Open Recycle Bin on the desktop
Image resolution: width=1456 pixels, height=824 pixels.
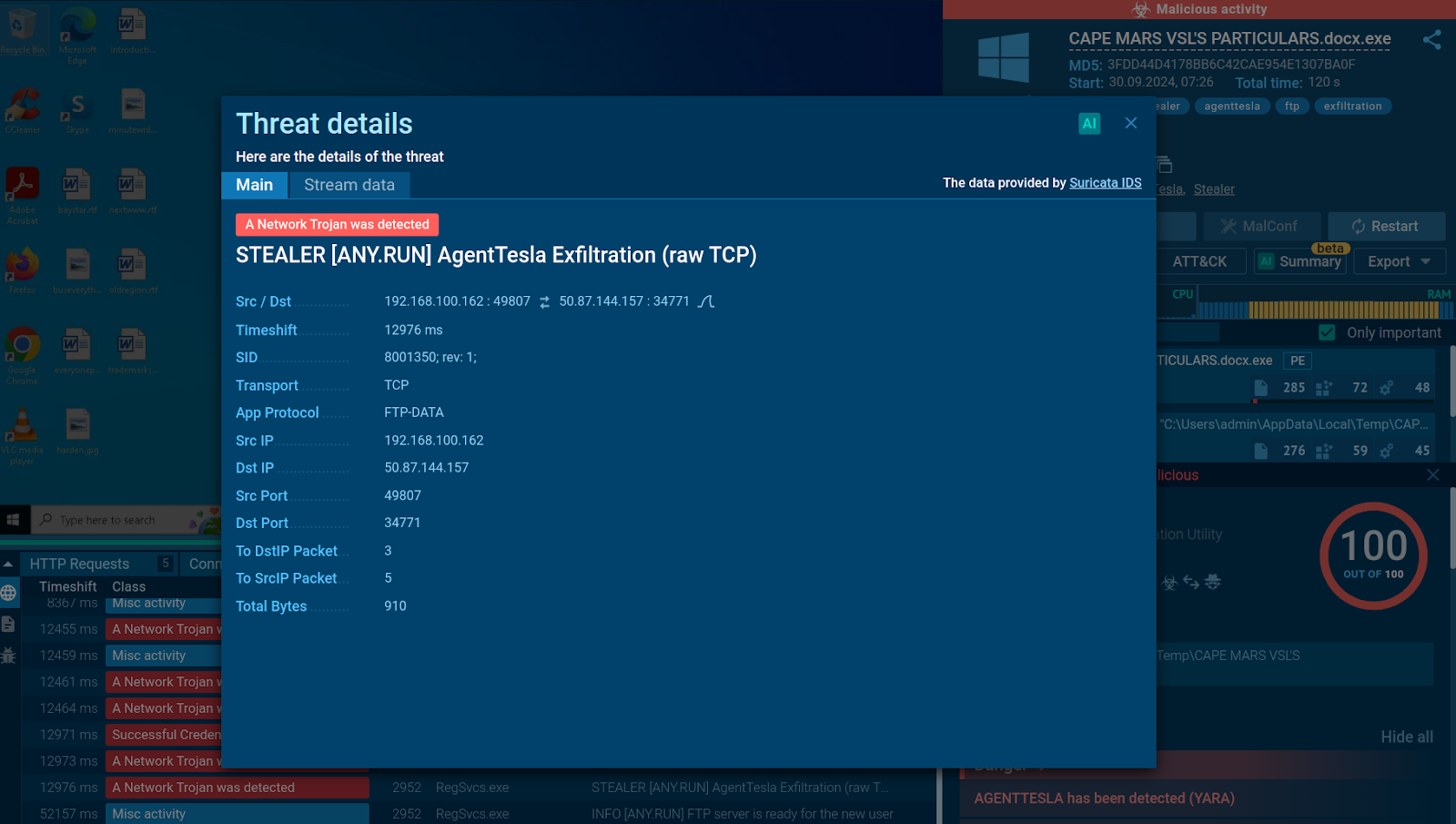pos(23,31)
